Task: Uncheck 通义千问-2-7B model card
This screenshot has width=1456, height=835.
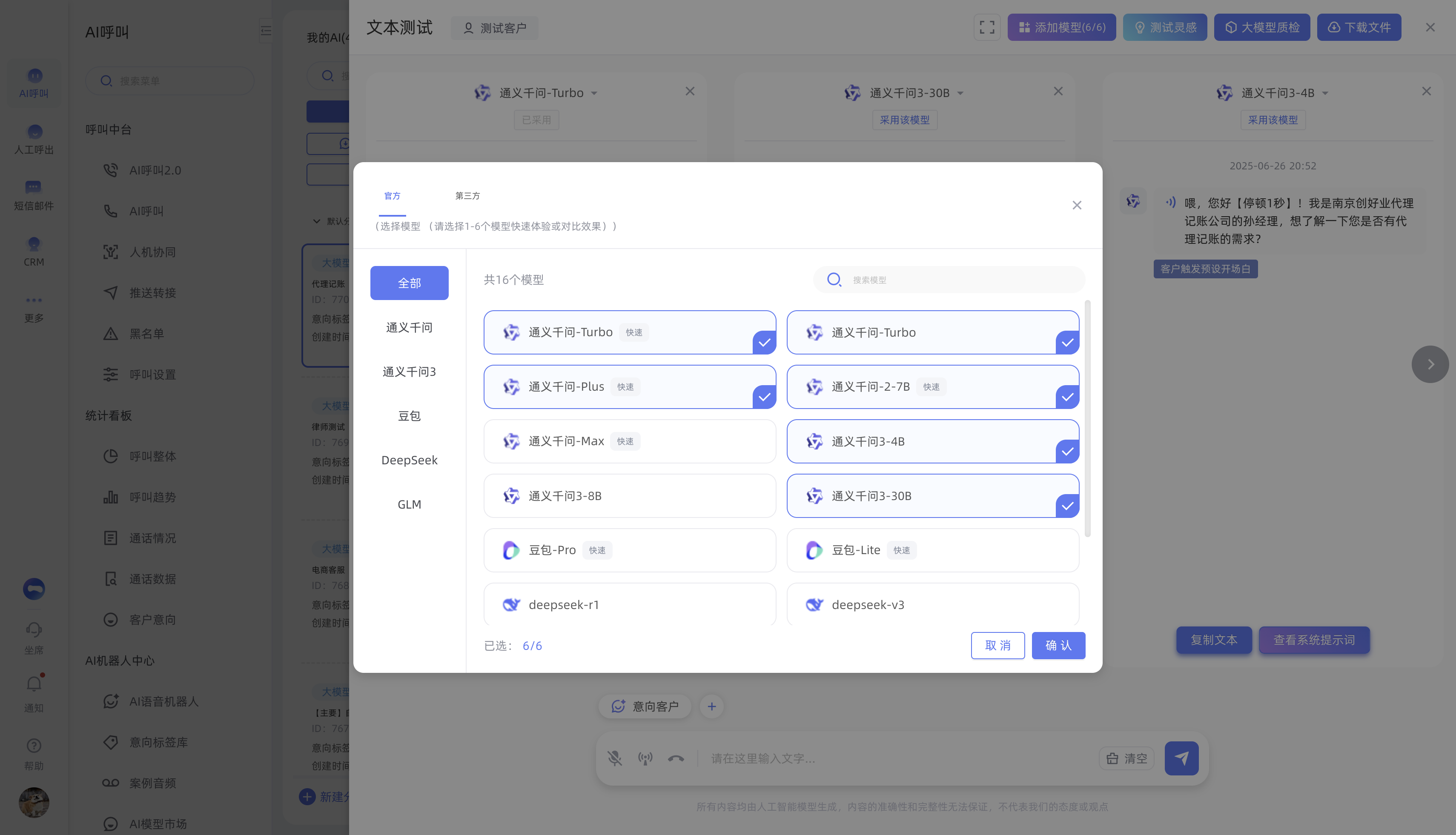Action: (932, 386)
